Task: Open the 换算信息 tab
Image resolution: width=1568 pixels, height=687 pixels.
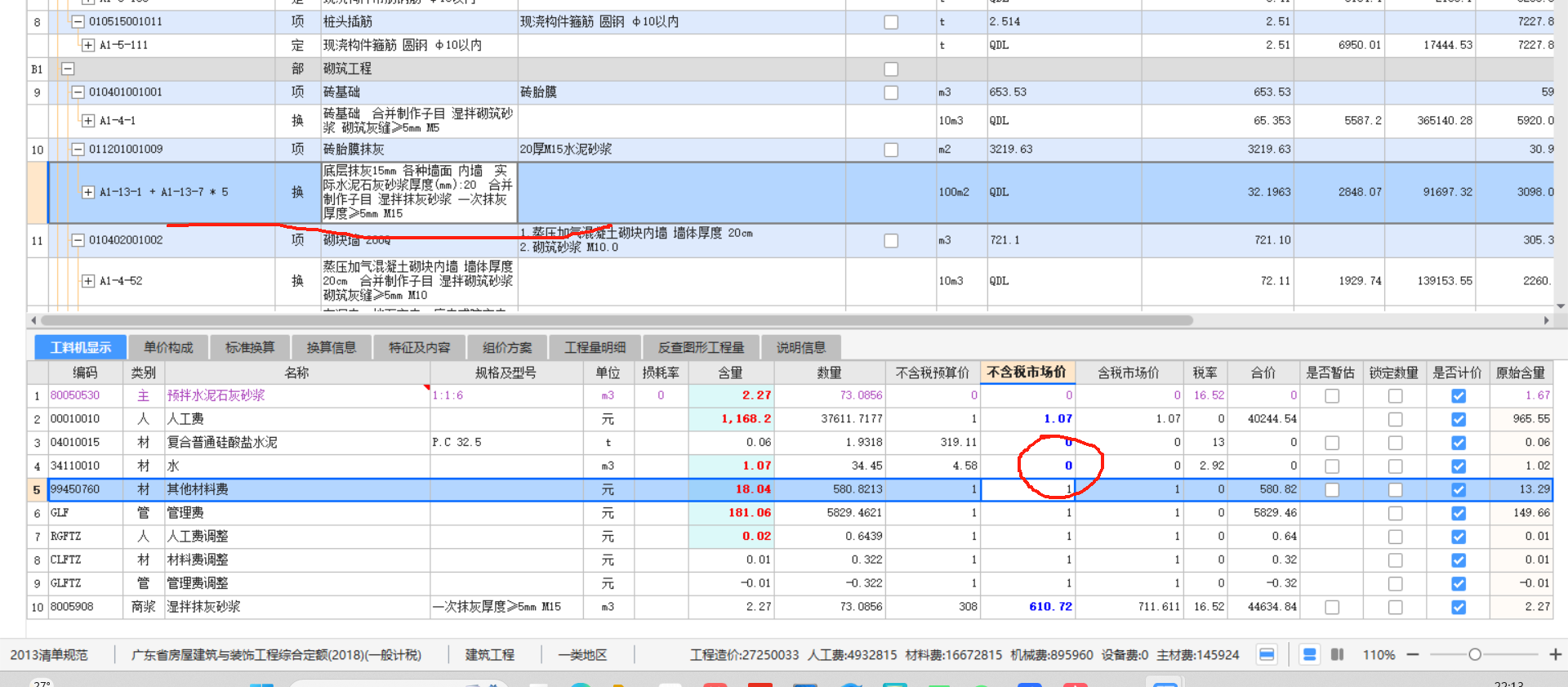Action: click(332, 348)
